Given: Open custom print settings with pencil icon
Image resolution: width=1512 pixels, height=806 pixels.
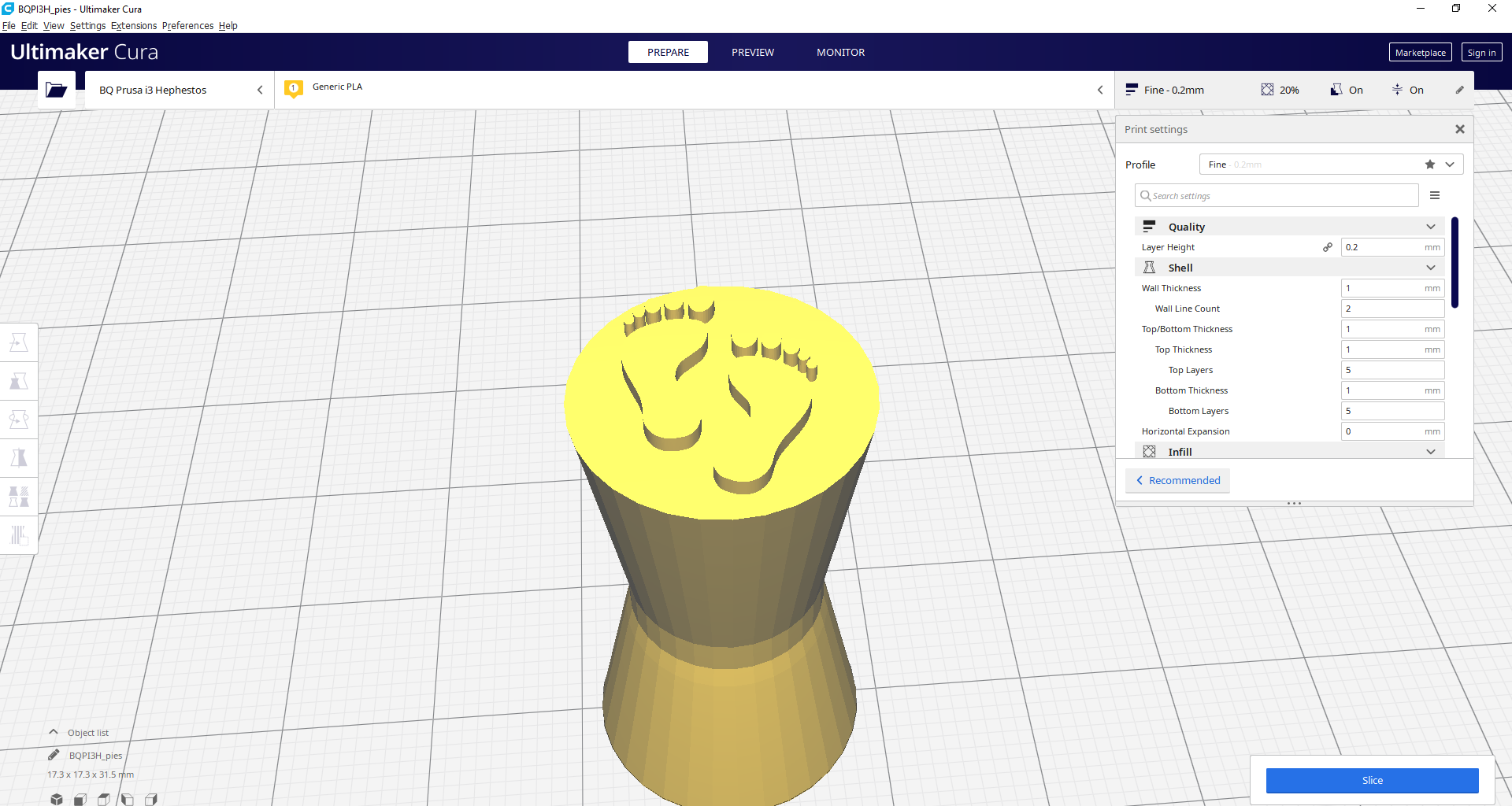Looking at the screenshot, I should (x=1460, y=90).
